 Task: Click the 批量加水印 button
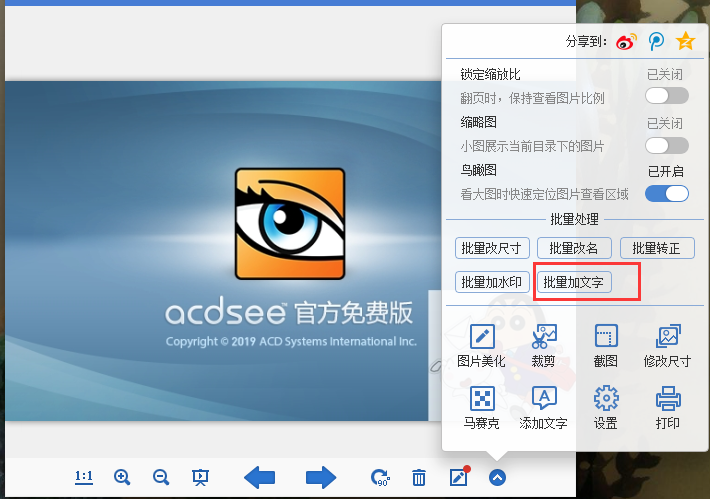coord(492,282)
